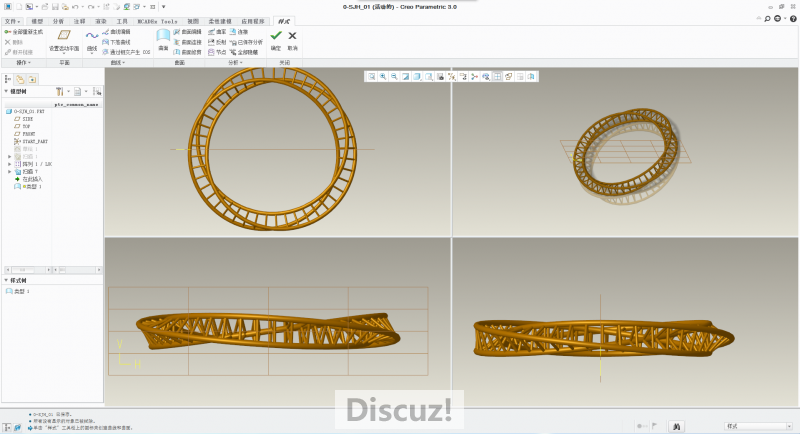
Task: Expand the 扫描 7 sweep tree node
Action: (9, 171)
